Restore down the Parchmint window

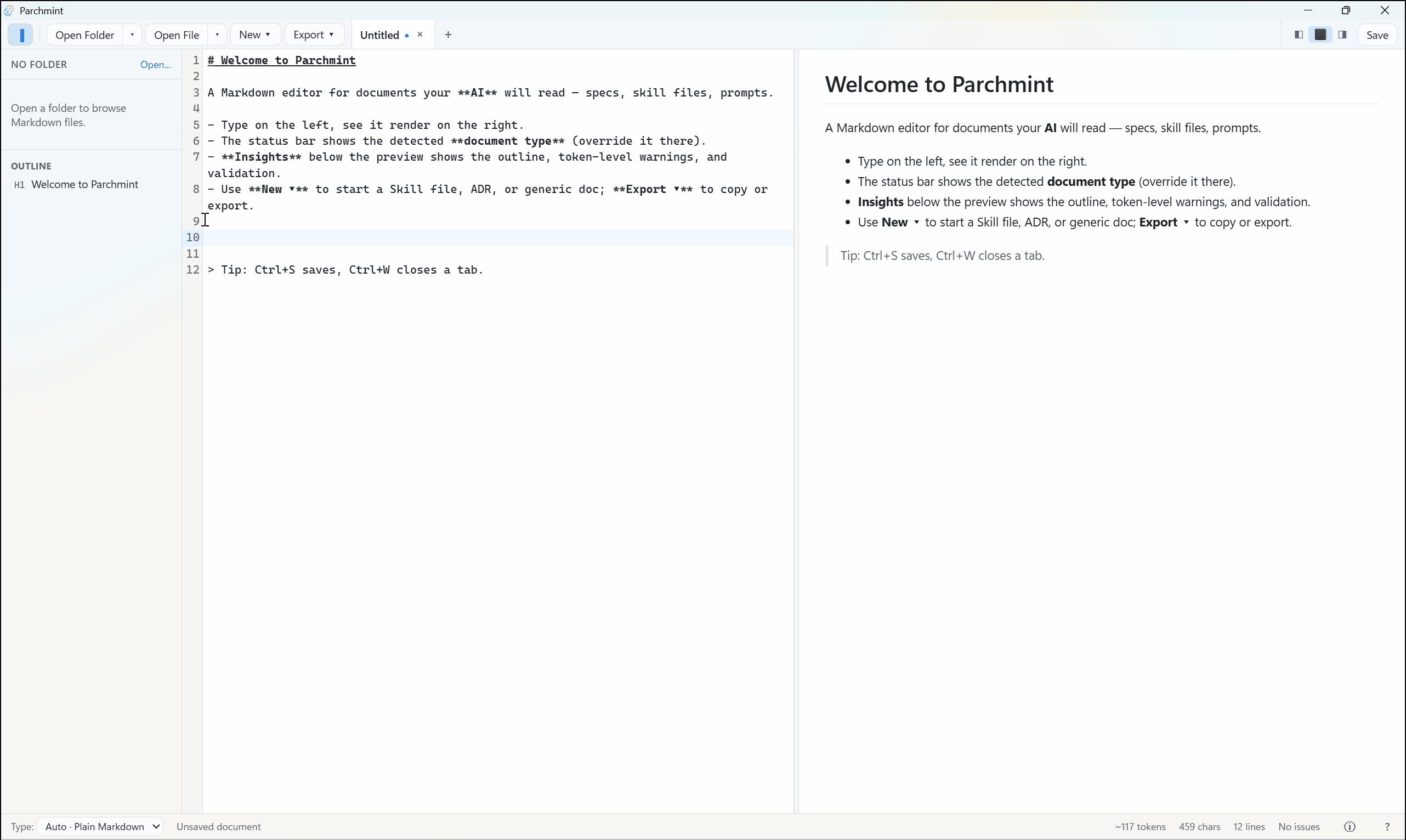pyautogui.click(x=1346, y=10)
